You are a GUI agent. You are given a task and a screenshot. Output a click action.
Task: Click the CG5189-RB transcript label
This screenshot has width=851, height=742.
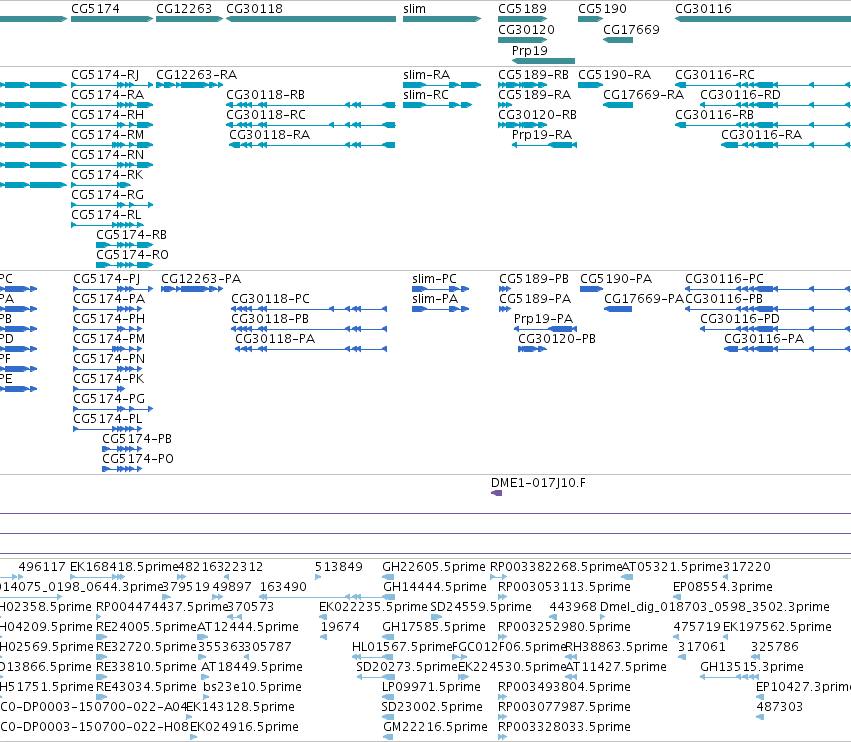(x=534, y=75)
